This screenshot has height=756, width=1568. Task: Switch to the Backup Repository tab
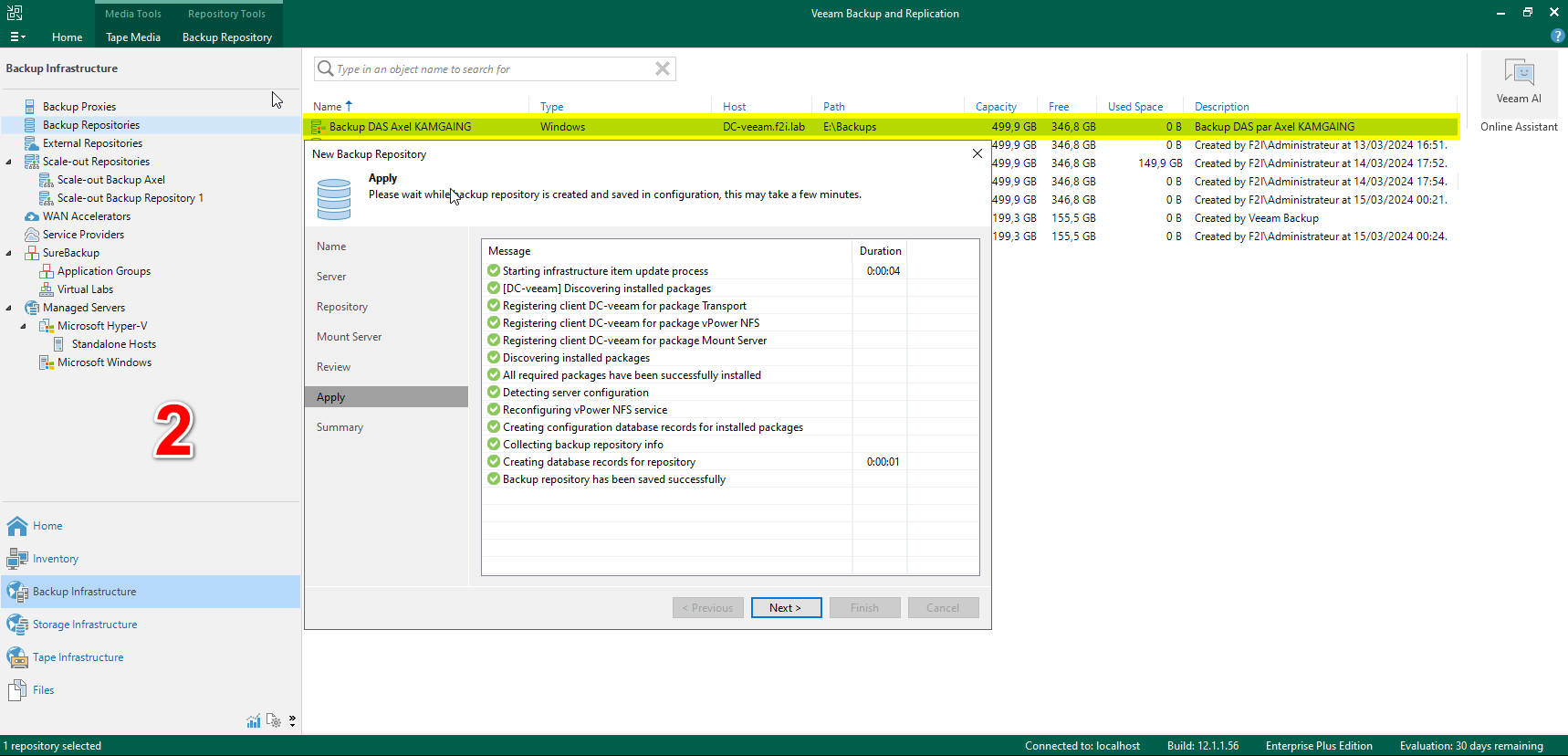point(227,37)
